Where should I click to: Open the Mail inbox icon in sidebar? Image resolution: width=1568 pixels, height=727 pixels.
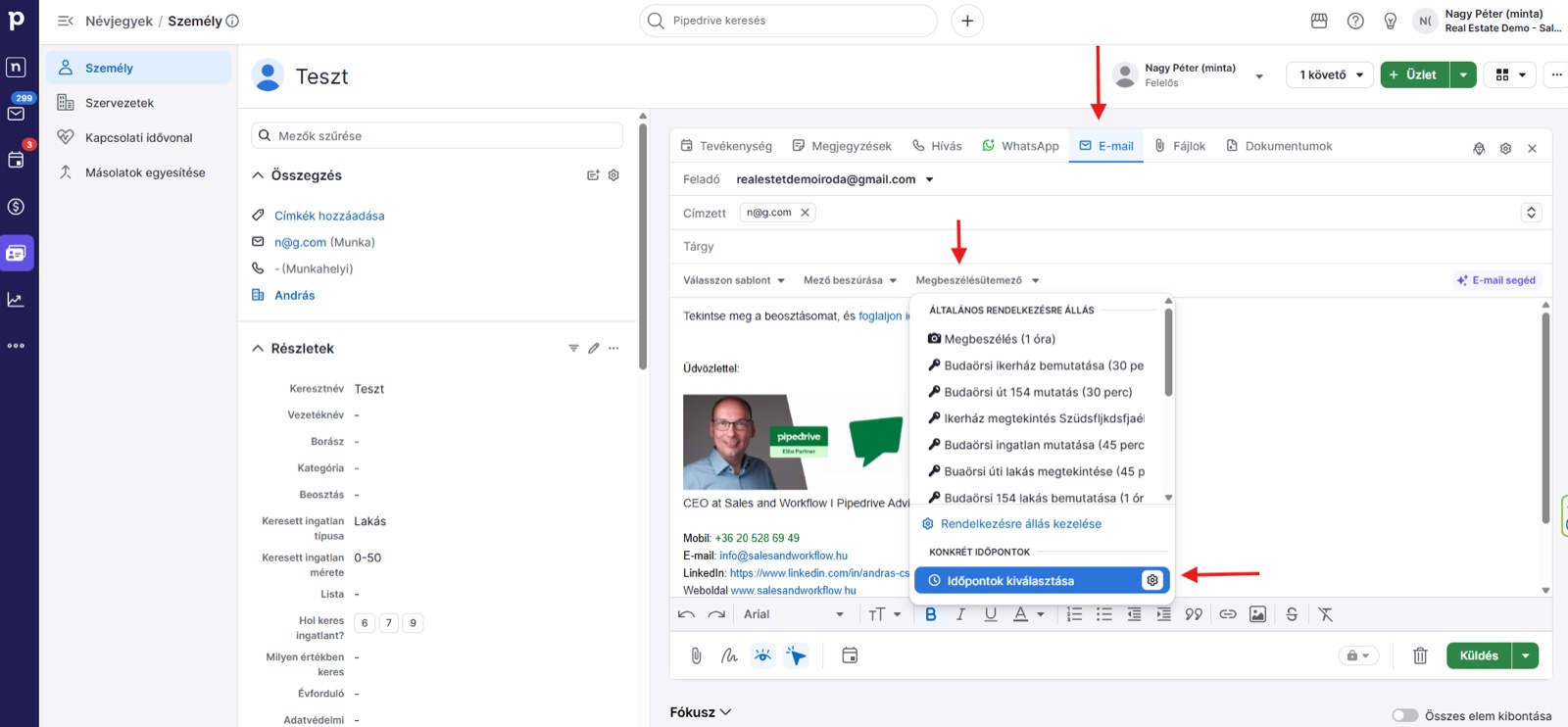pyautogui.click(x=16, y=114)
